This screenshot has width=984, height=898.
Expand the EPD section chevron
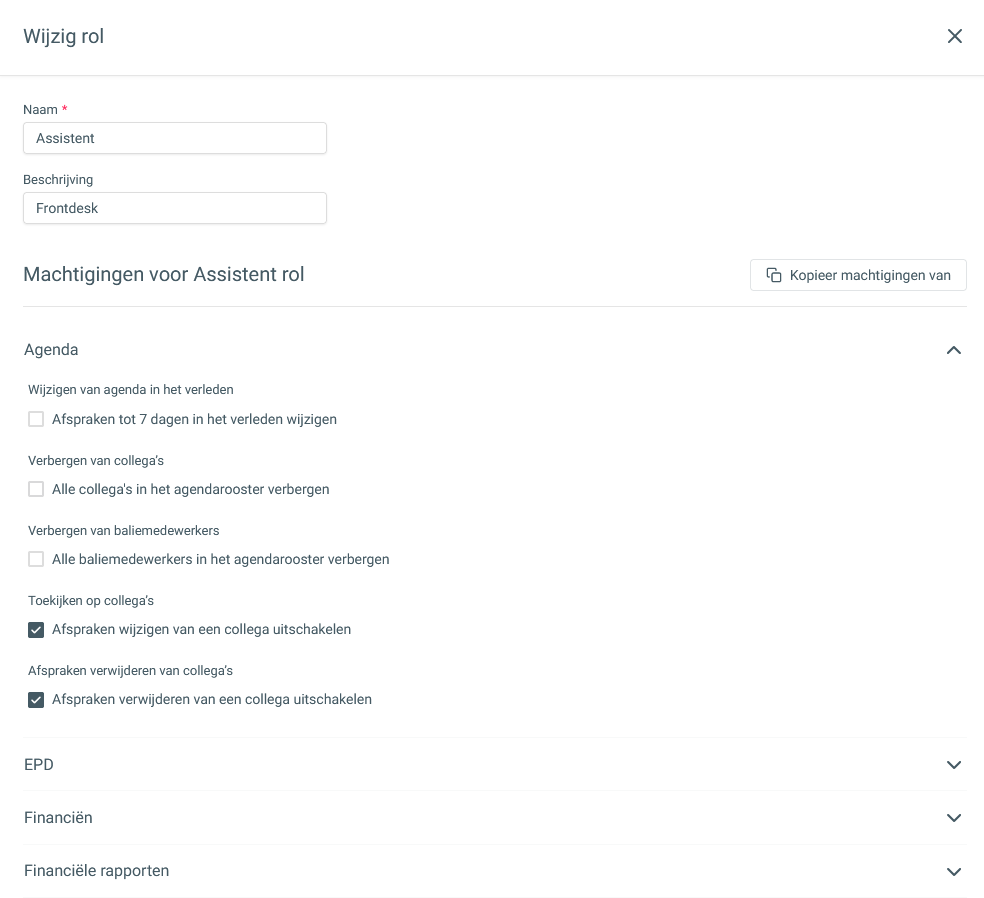coord(954,765)
